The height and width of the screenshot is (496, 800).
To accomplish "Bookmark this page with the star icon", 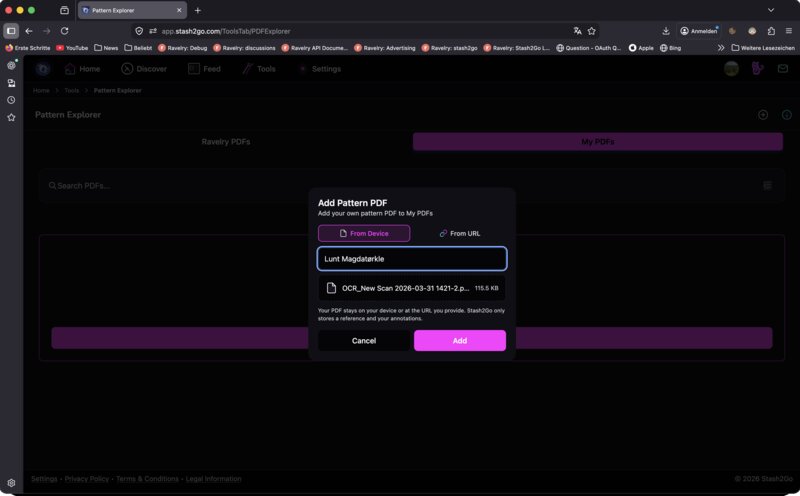I will click(x=592, y=31).
